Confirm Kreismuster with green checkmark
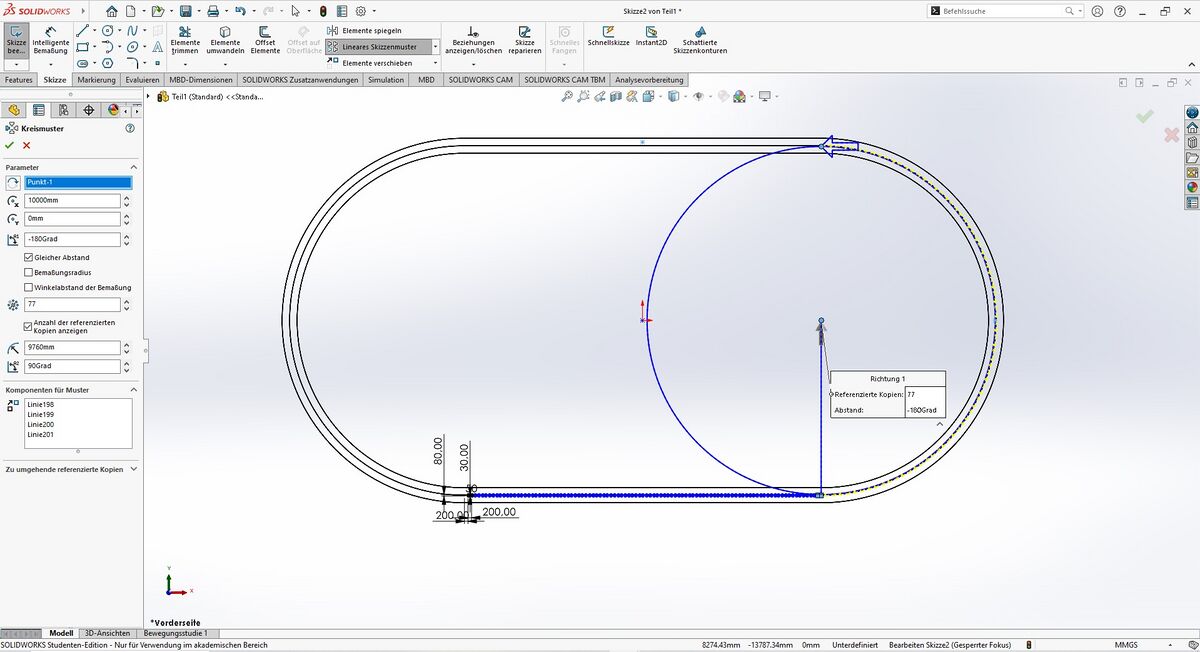Screen dimensions: 1200x652 click(x=10, y=145)
